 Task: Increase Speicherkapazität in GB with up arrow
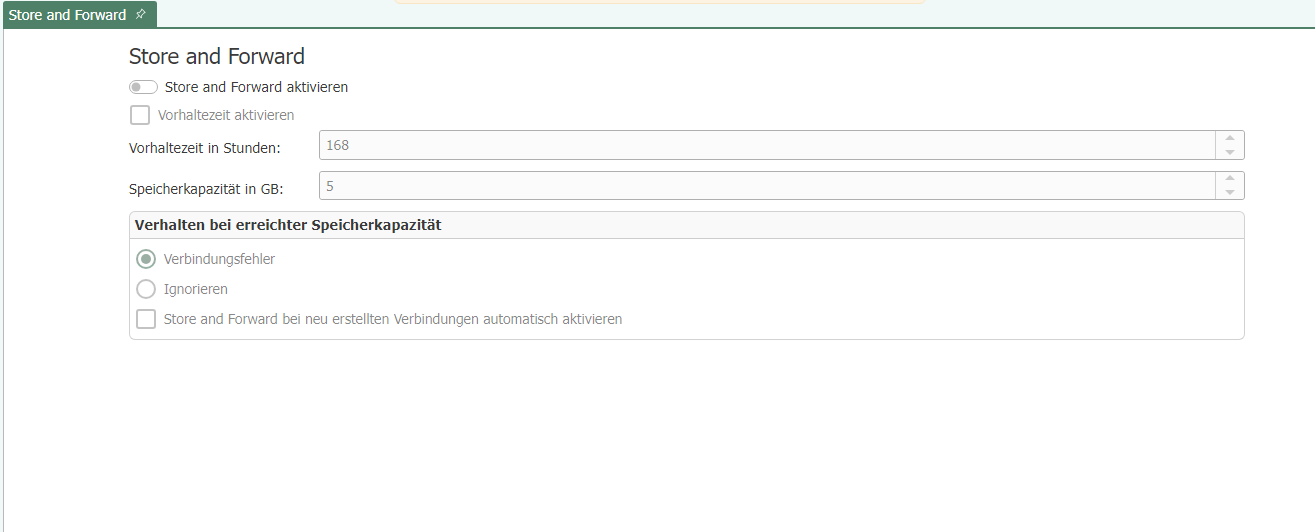(x=1230, y=178)
